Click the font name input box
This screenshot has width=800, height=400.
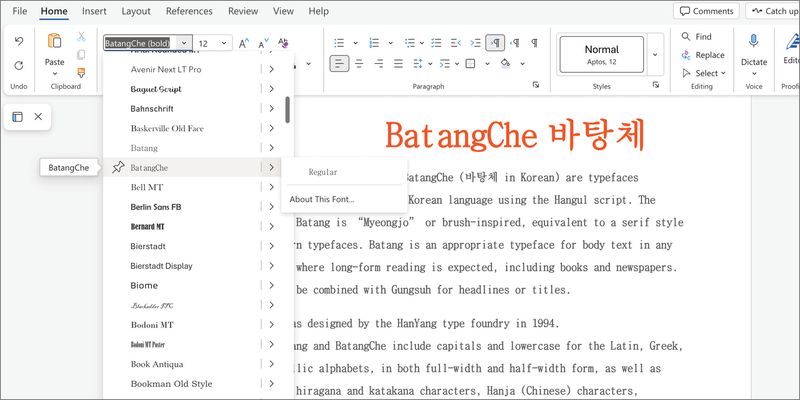click(139, 43)
